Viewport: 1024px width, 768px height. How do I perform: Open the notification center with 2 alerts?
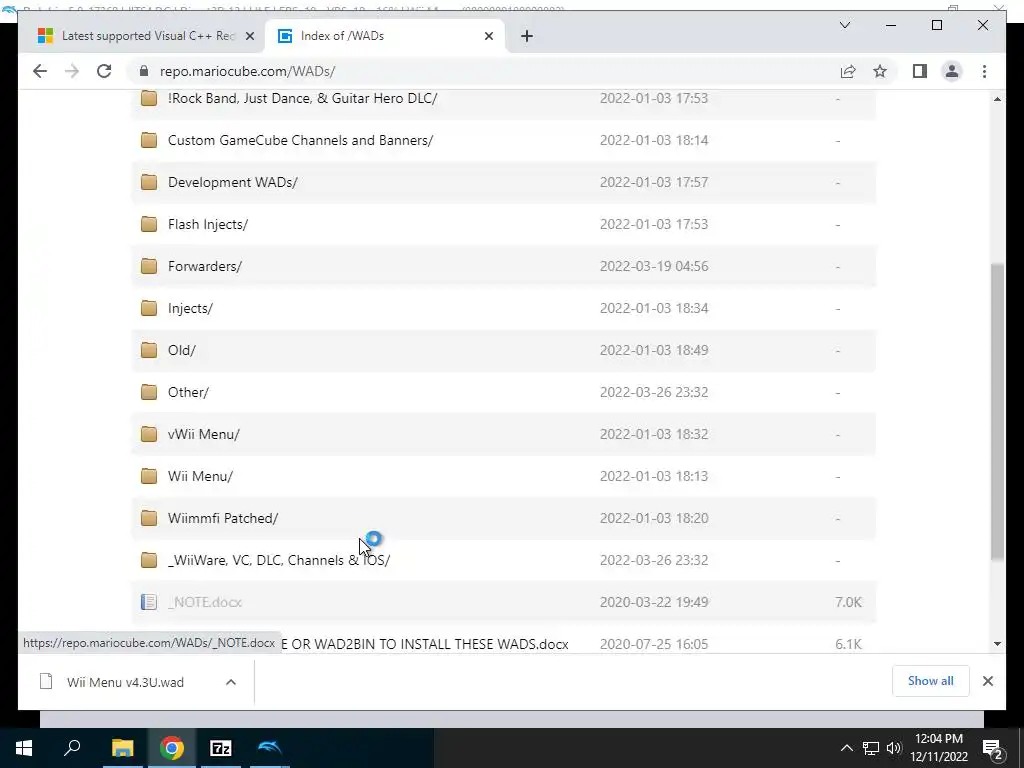point(992,748)
